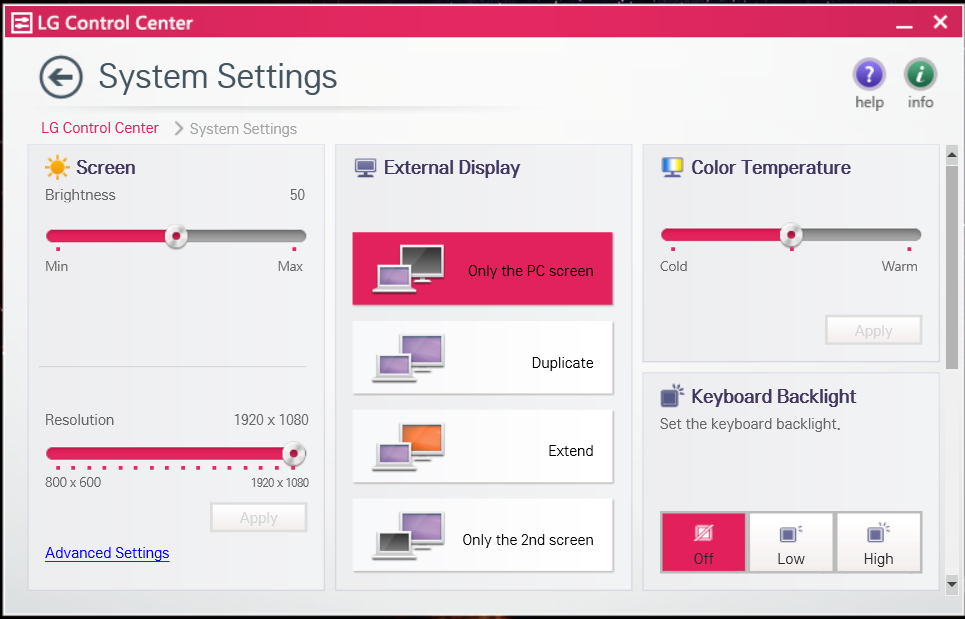Click Set the keyboard backlight text
965x619 pixels.
[750, 424]
